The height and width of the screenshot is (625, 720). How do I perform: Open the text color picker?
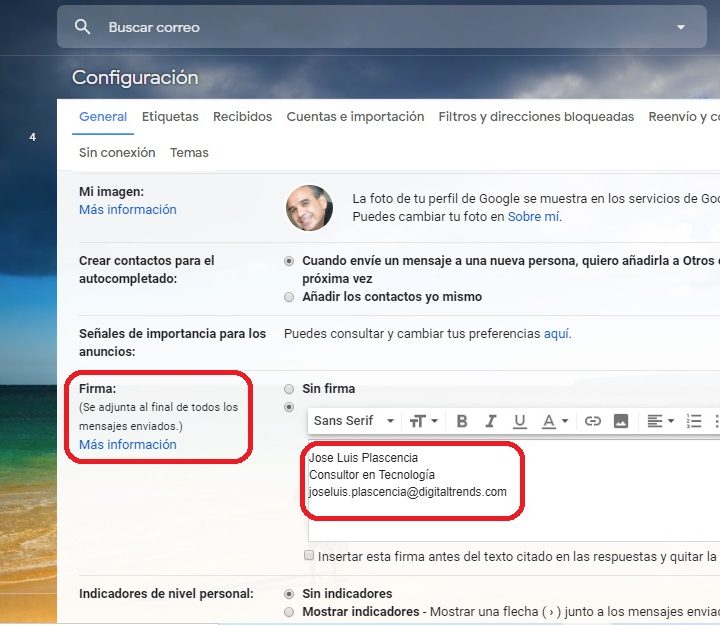(x=555, y=421)
